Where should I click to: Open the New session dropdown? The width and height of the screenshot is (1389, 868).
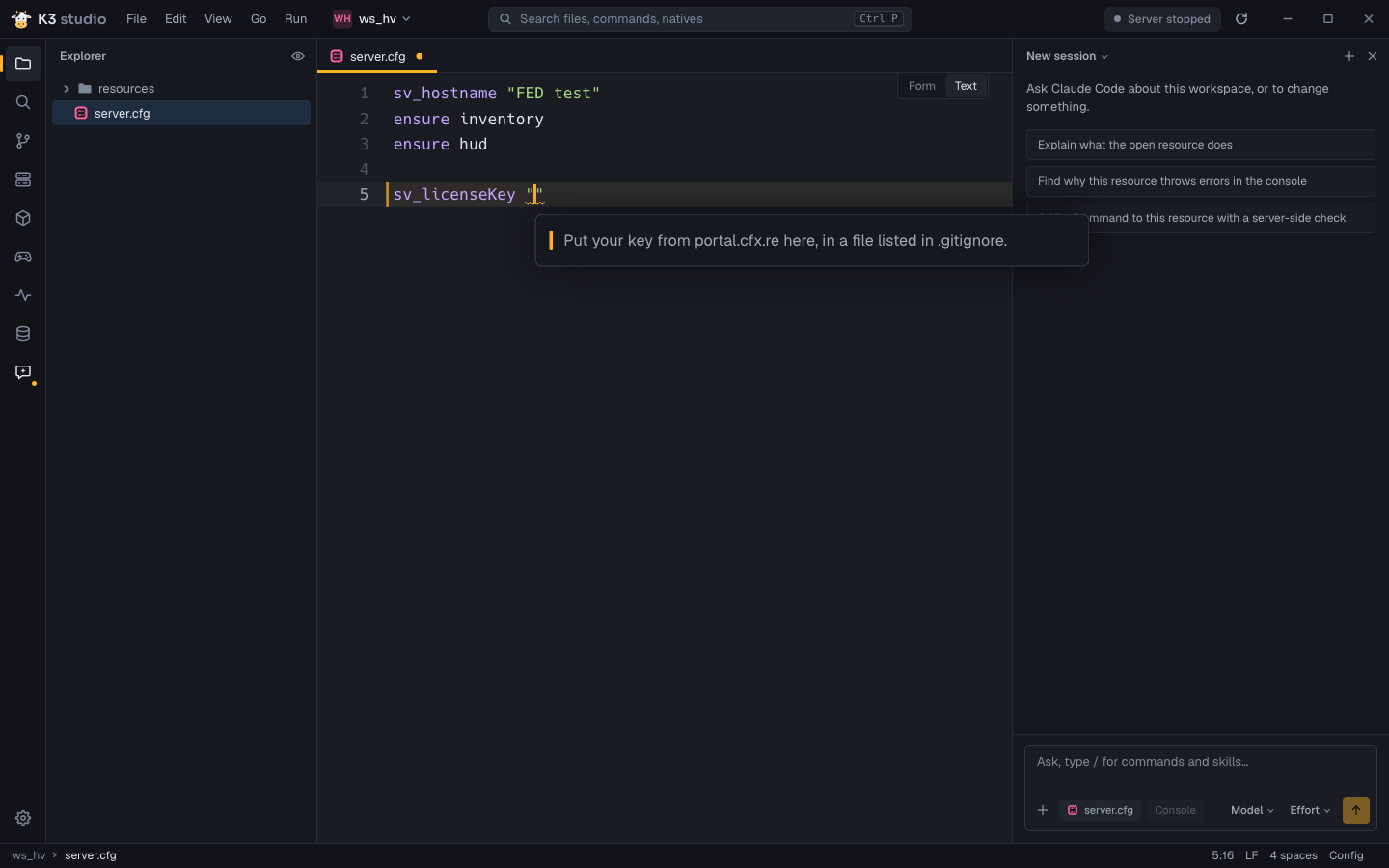1067,56
